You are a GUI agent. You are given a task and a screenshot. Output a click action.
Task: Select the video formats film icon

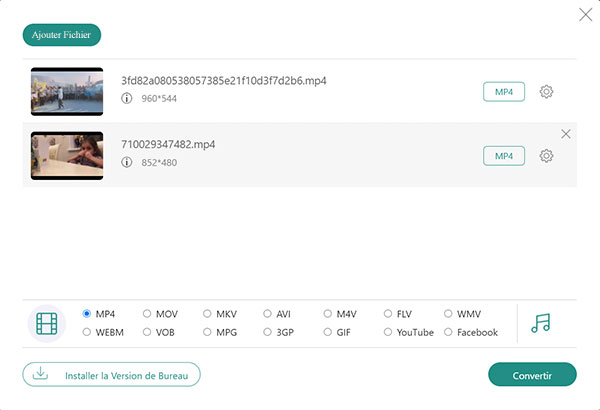click(x=47, y=323)
